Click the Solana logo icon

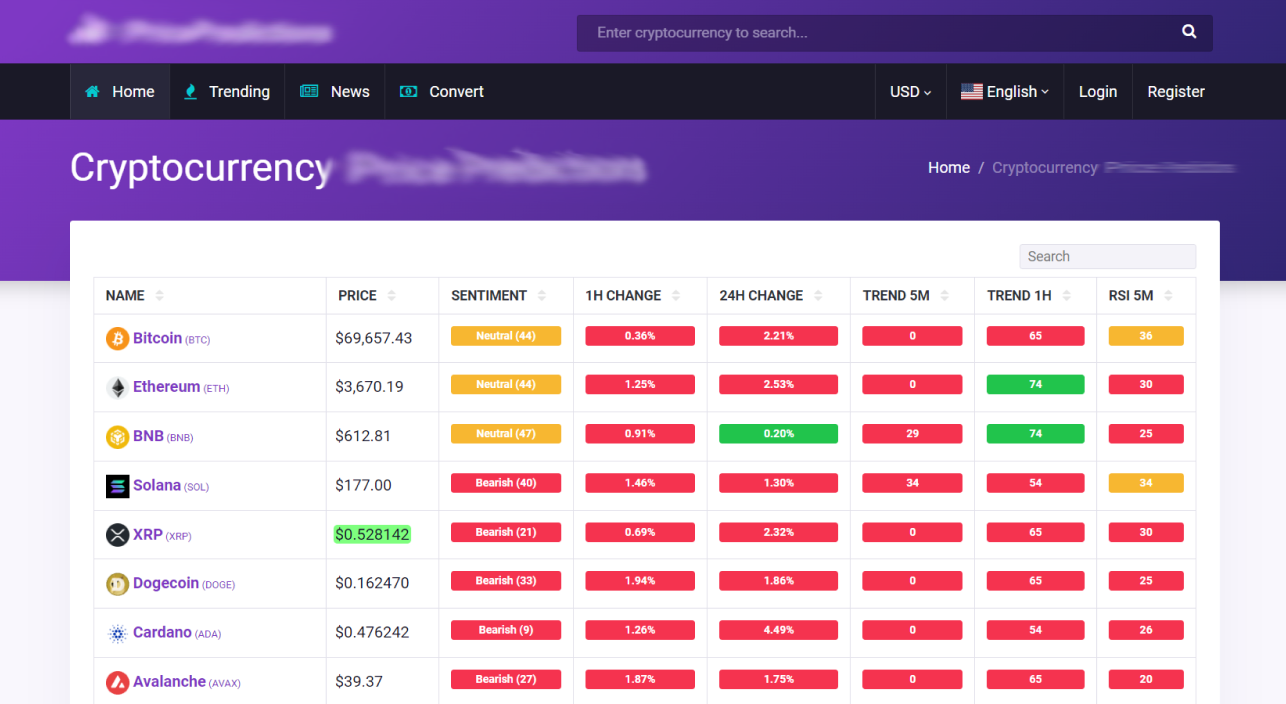pos(118,486)
